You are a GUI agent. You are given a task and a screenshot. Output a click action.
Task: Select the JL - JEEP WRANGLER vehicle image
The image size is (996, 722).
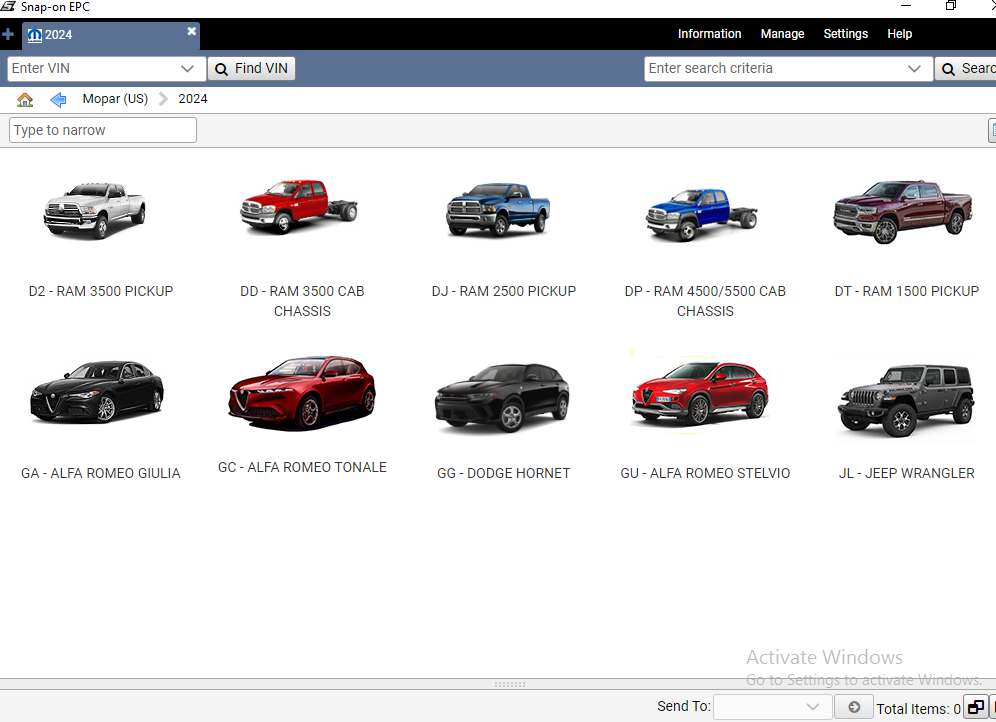pos(905,401)
